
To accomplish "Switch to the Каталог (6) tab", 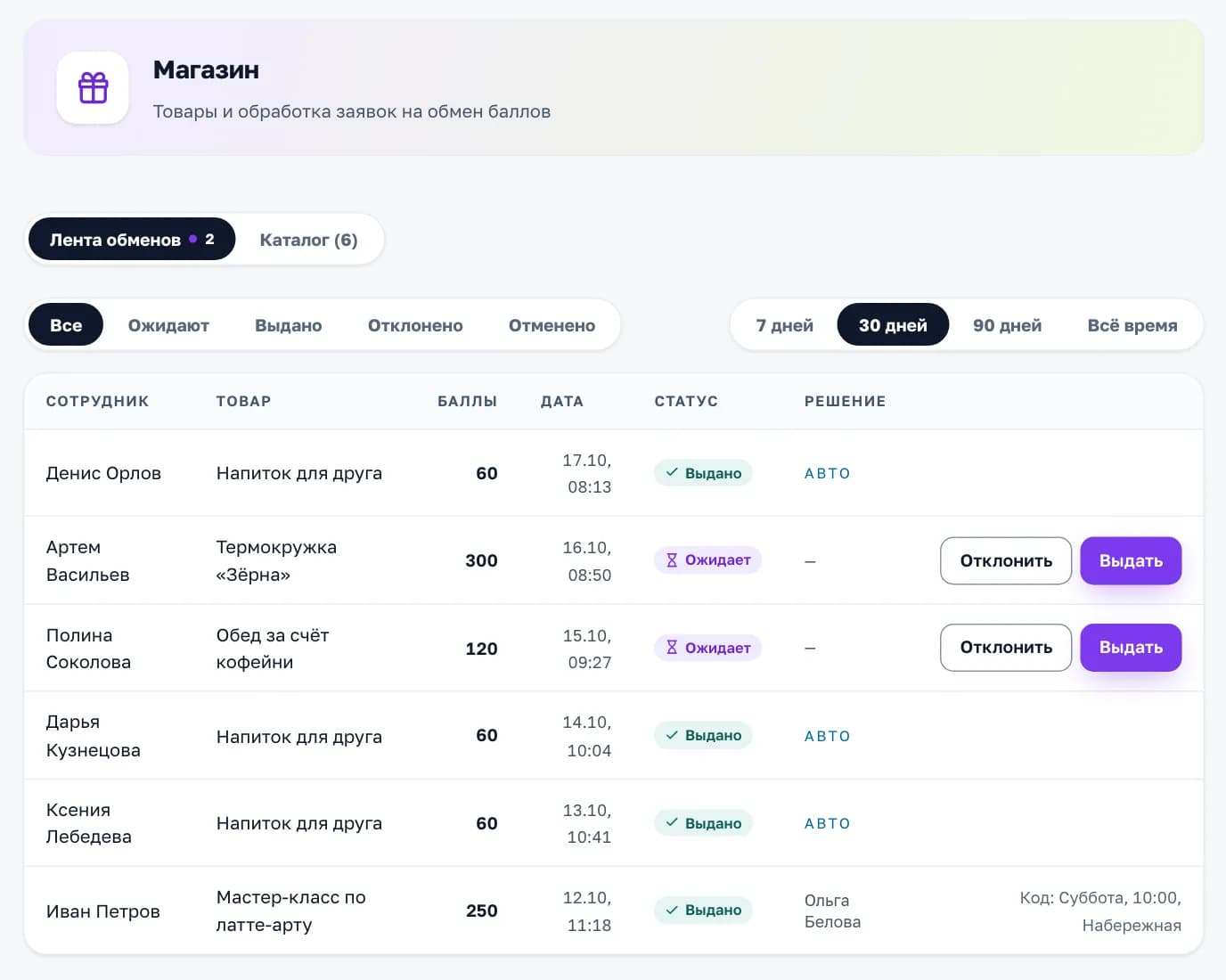I will 308,240.
